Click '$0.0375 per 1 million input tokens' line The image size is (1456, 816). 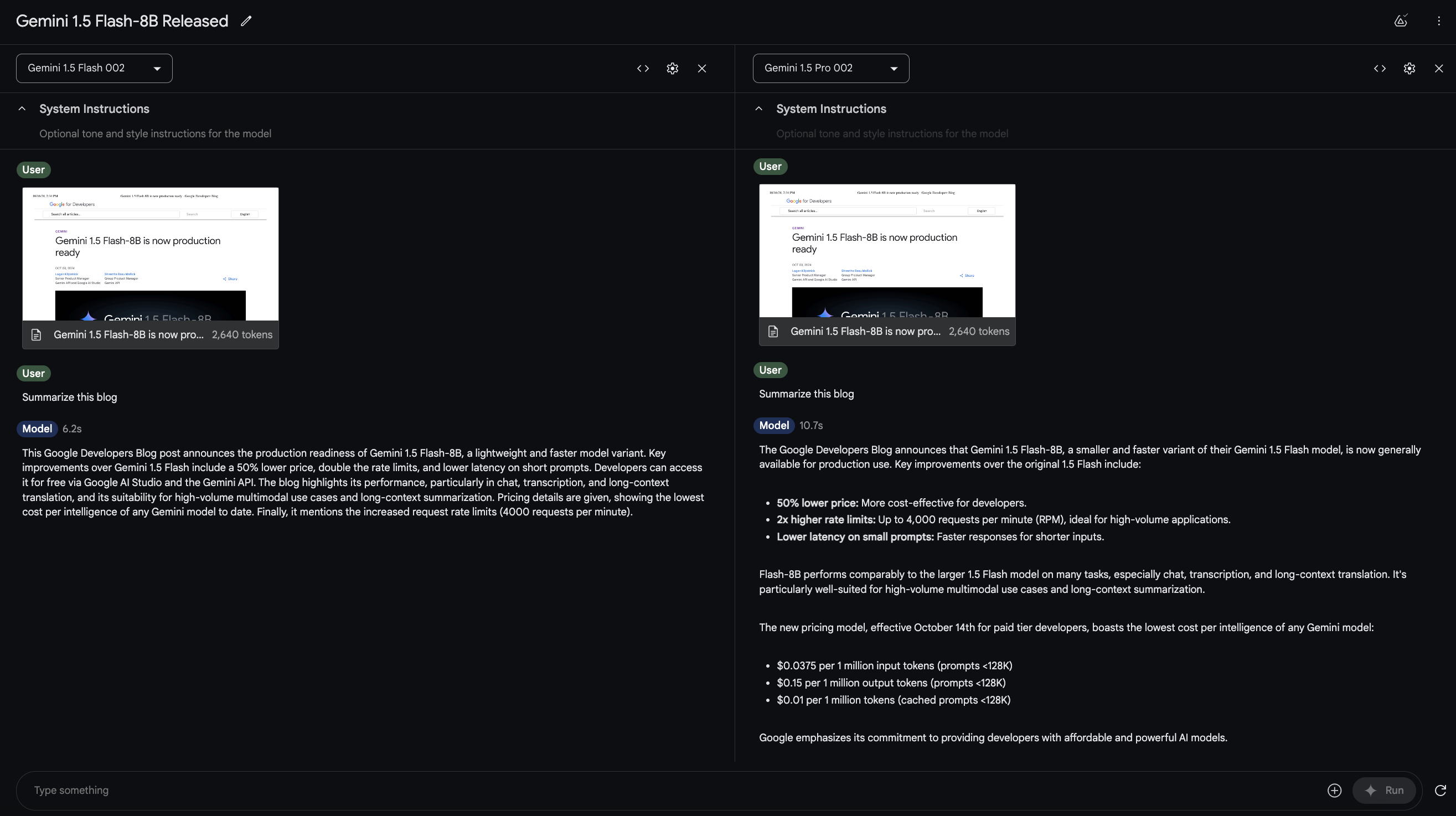tap(894, 665)
